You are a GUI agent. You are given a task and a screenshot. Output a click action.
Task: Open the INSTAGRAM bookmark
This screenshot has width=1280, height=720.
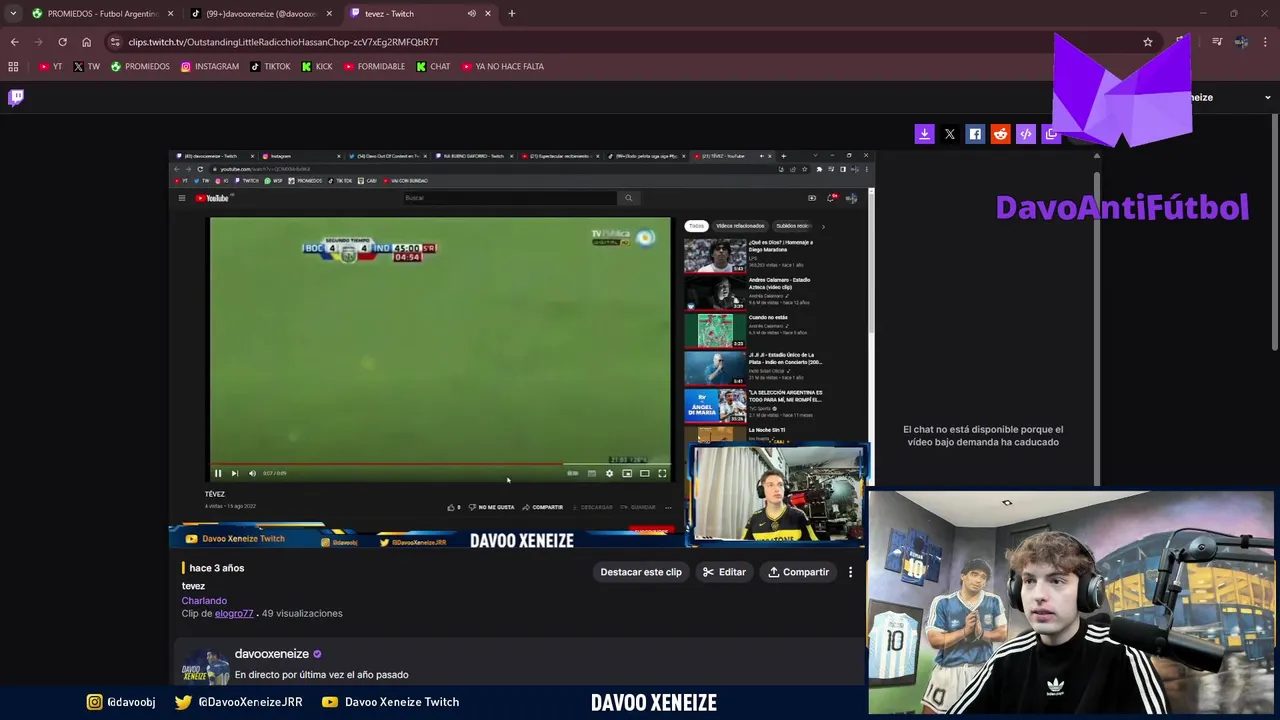pyautogui.click(x=210, y=67)
